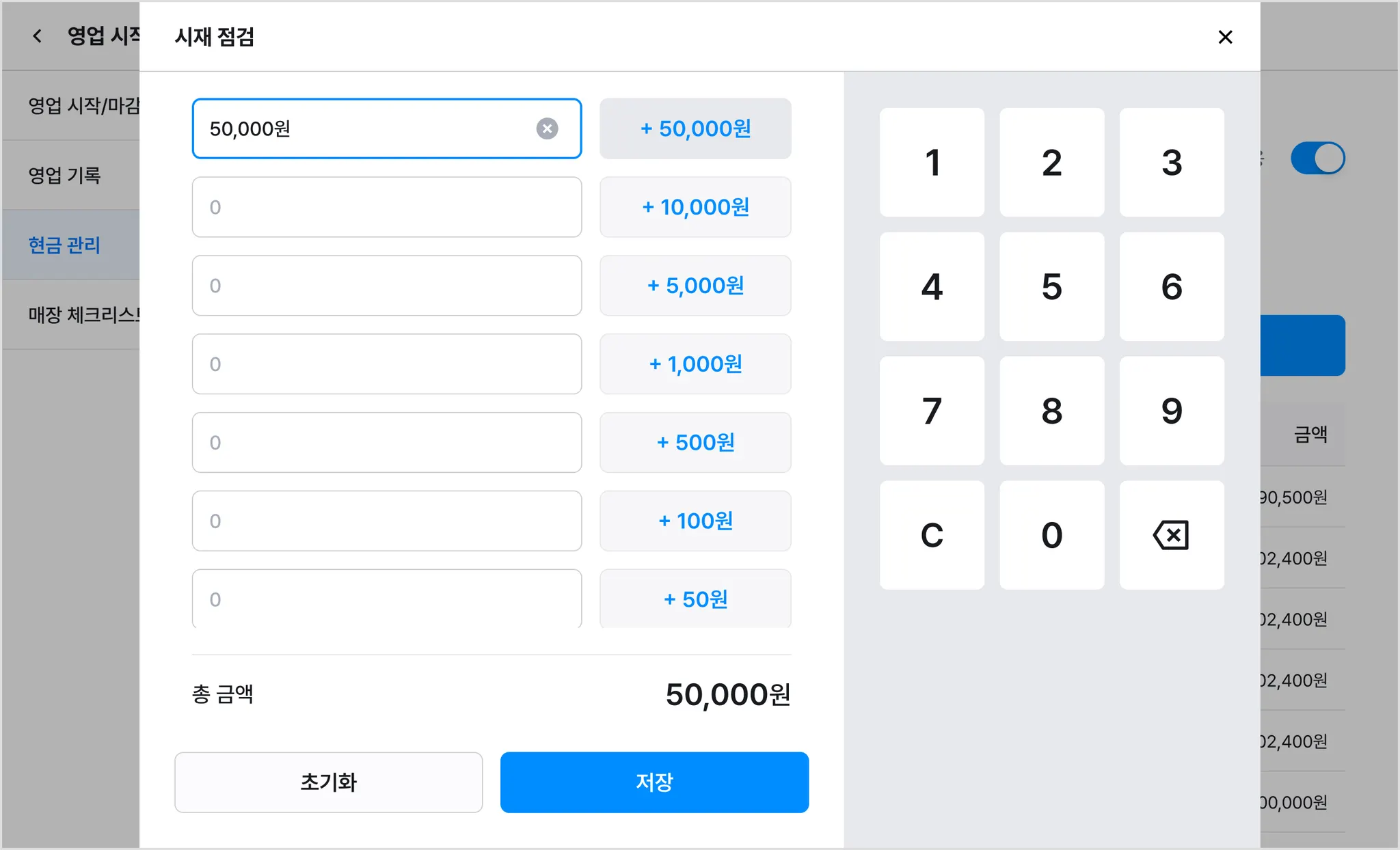The image size is (1400, 850).
Task: Tap number 7 on the keypad
Action: (932, 411)
